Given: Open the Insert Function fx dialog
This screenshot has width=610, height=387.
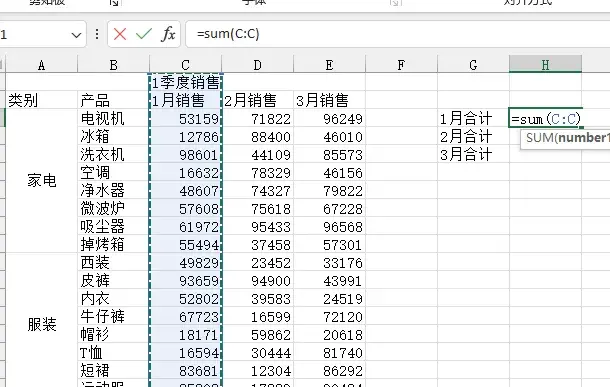Looking at the screenshot, I should [168, 34].
